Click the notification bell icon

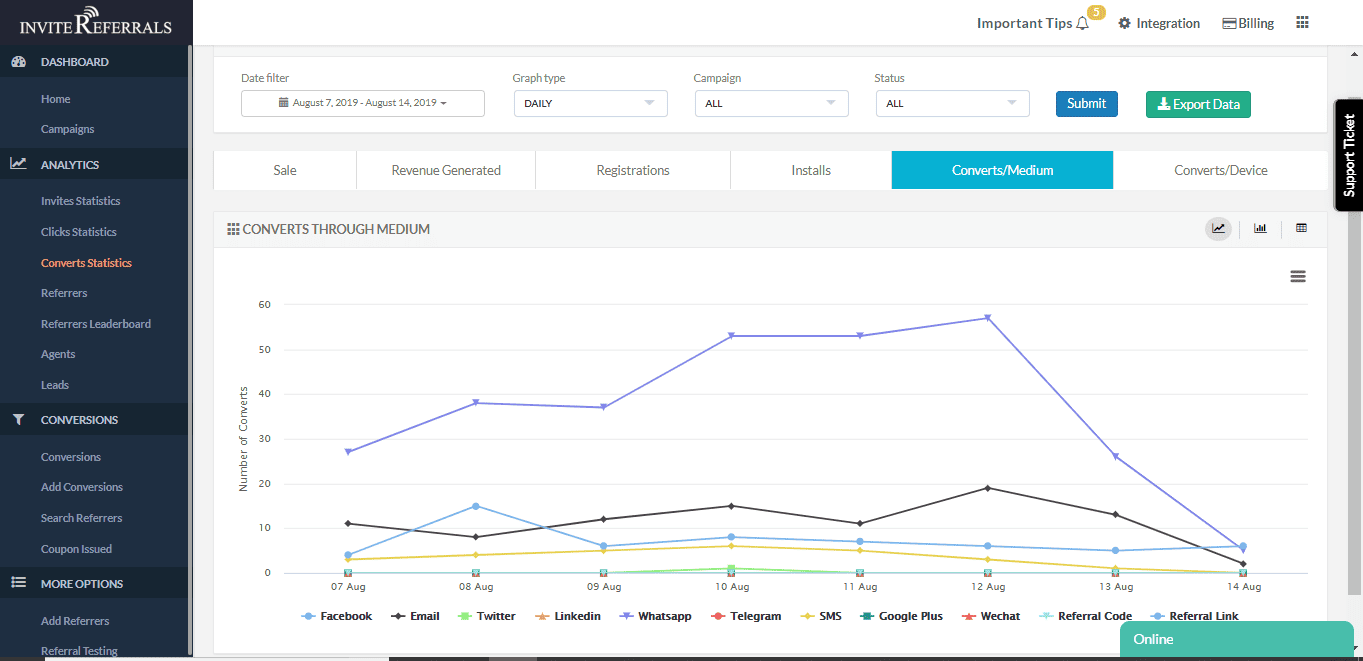(x=1082, y=24)
